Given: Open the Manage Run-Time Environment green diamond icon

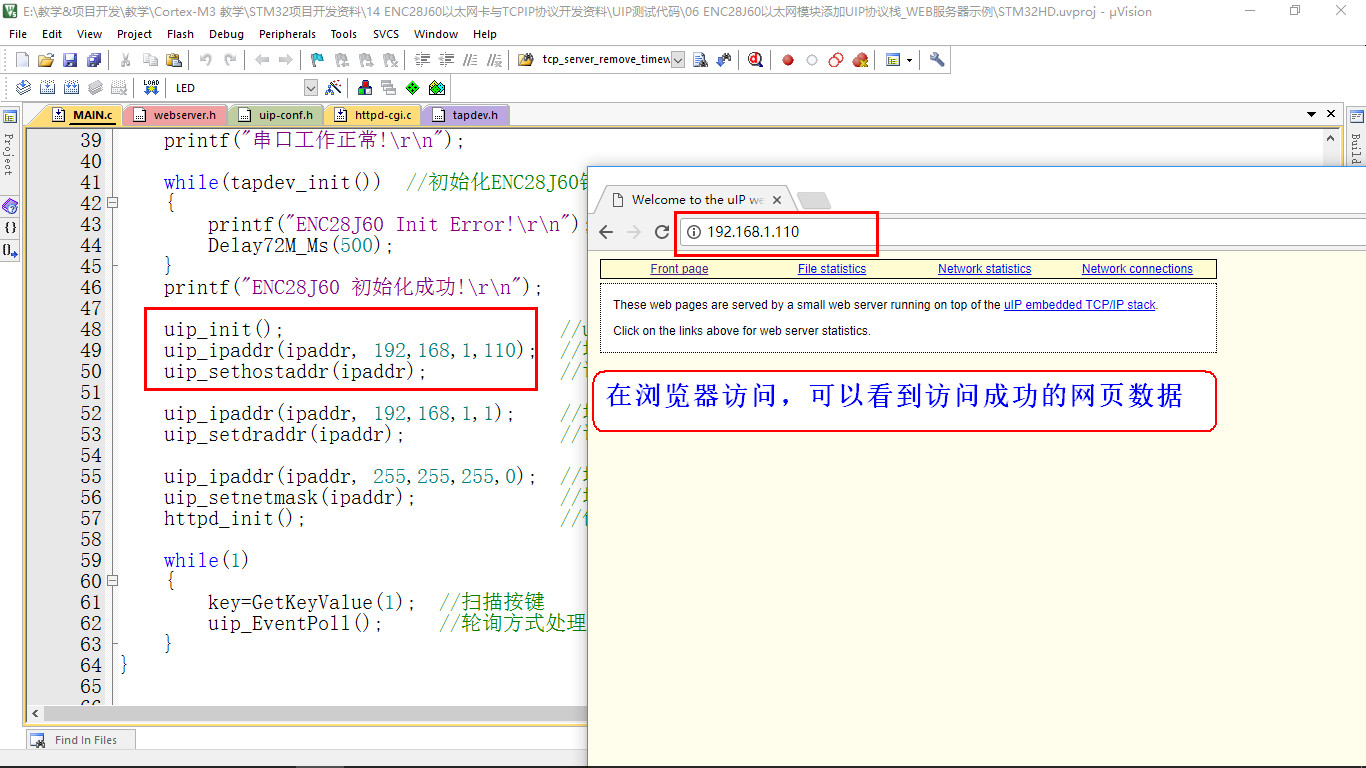Looking at the screenshot, I should [412, 88].
